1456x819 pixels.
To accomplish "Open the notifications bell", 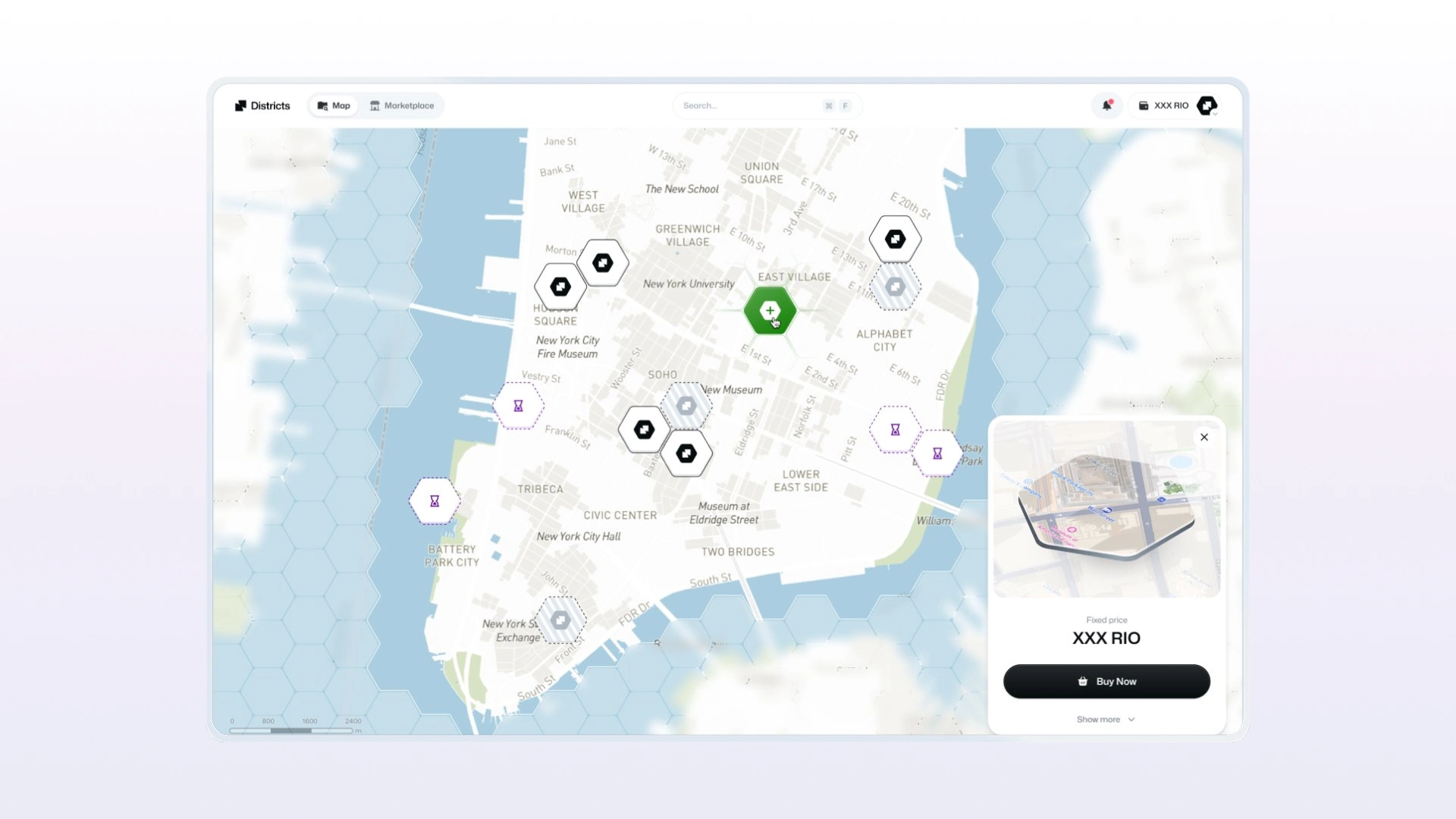I will [x=1106, y=105].
